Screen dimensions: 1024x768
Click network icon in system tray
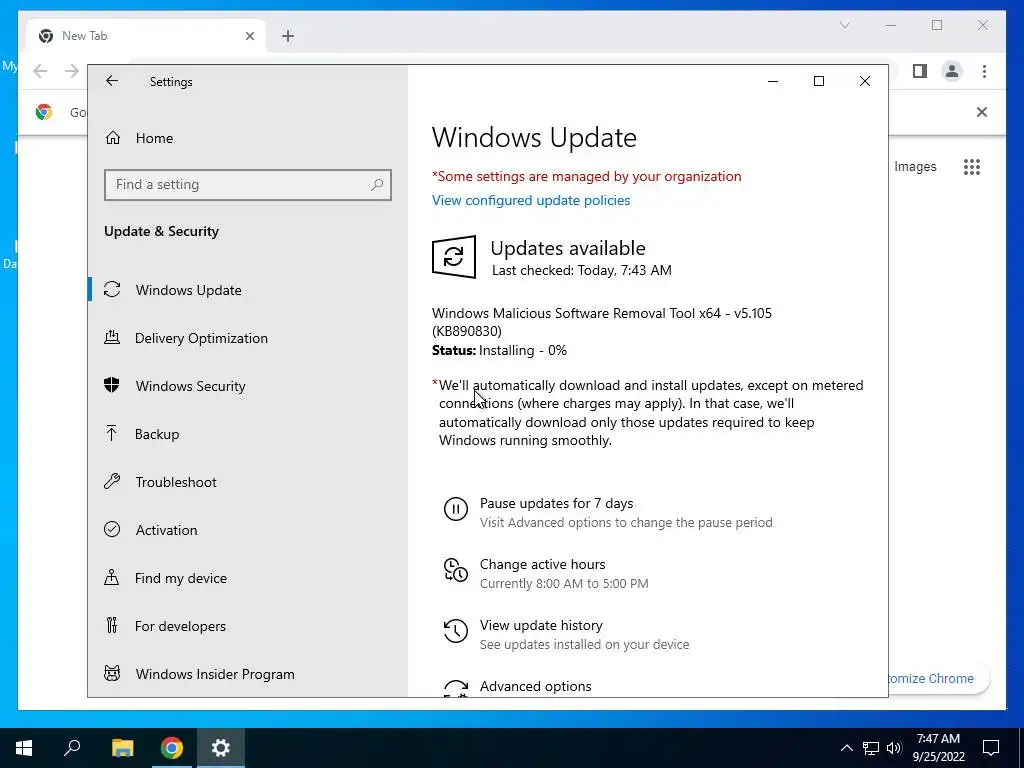tap(871, 748)
